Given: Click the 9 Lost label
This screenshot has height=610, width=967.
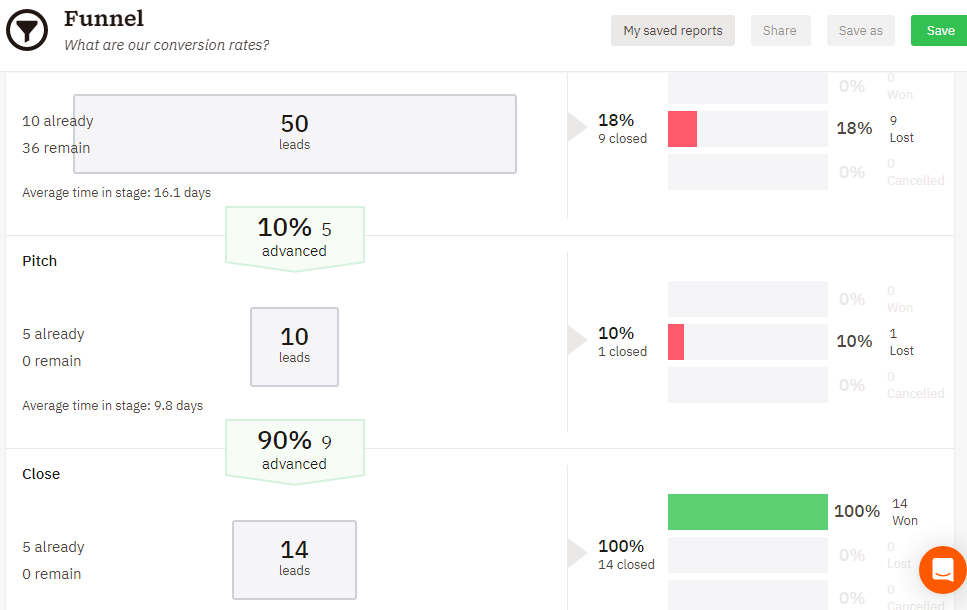Looking at the screenshot, I should pyautogui.click(x=900, y=131).
